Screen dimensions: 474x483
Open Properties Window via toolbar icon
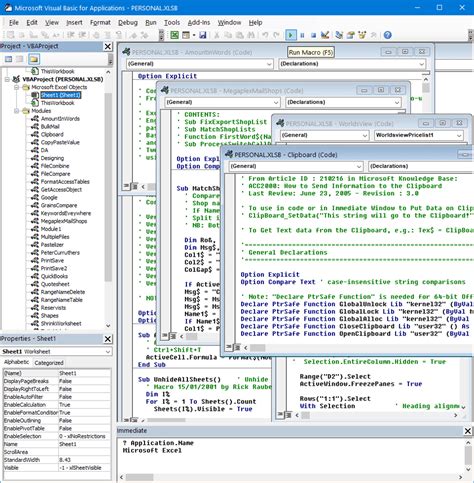tap(350, 35)
